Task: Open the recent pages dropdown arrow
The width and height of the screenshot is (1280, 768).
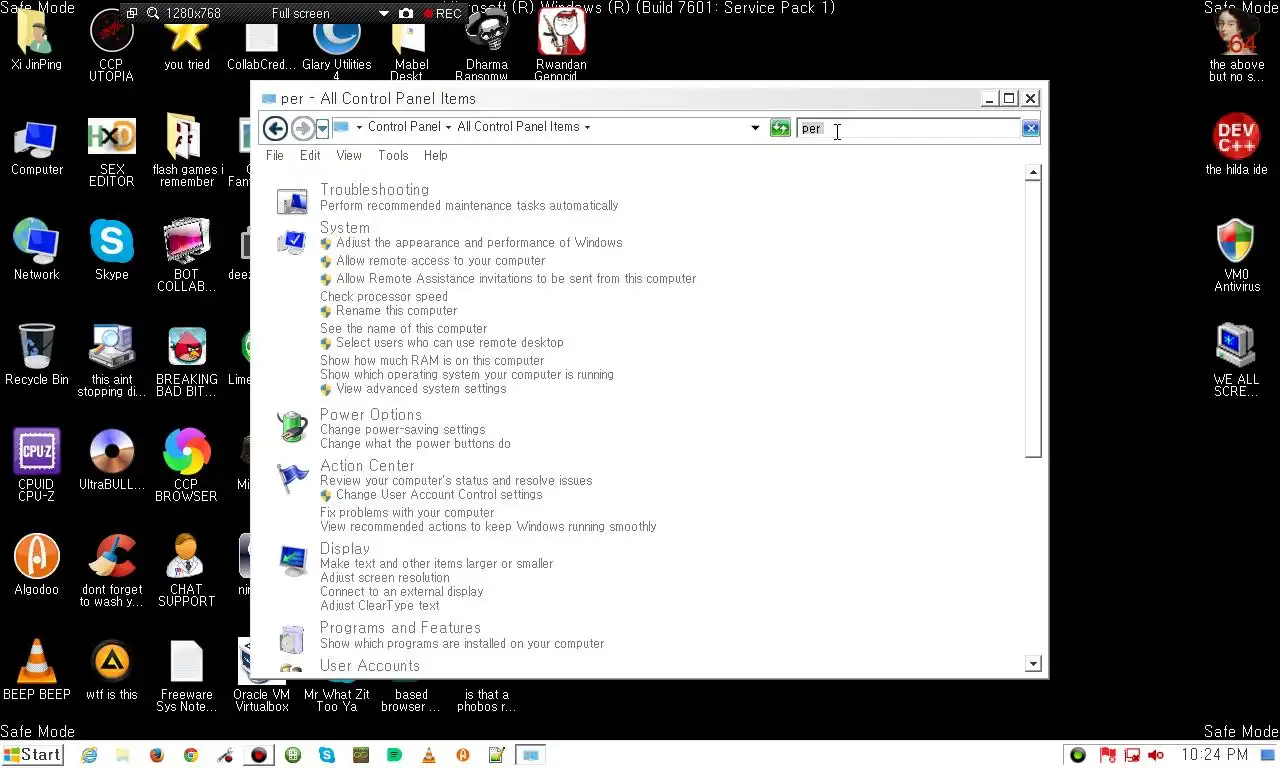Action: tap(322, 129)
